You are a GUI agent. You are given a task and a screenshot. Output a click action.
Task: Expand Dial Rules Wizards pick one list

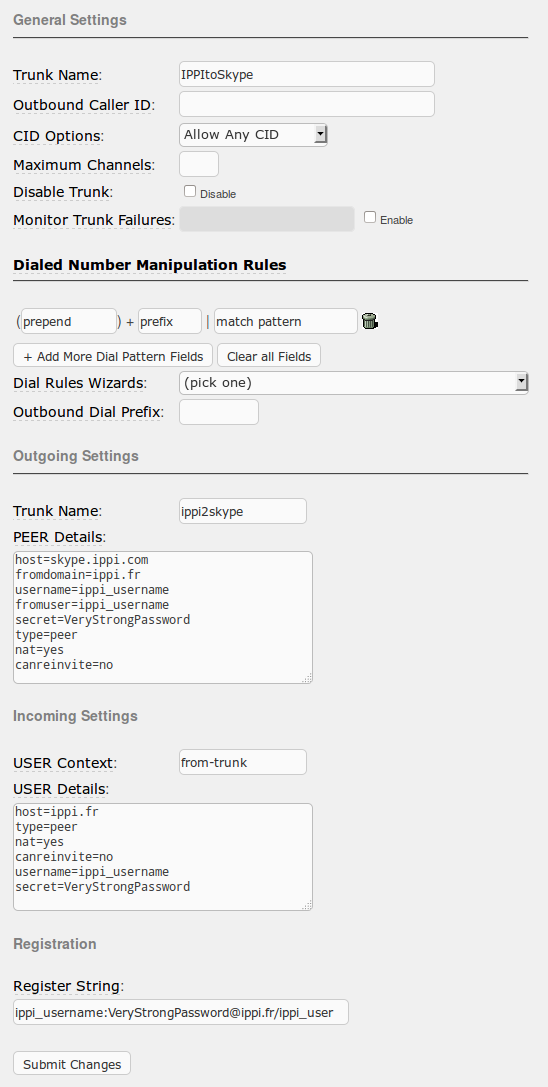(x=354, y=383)
